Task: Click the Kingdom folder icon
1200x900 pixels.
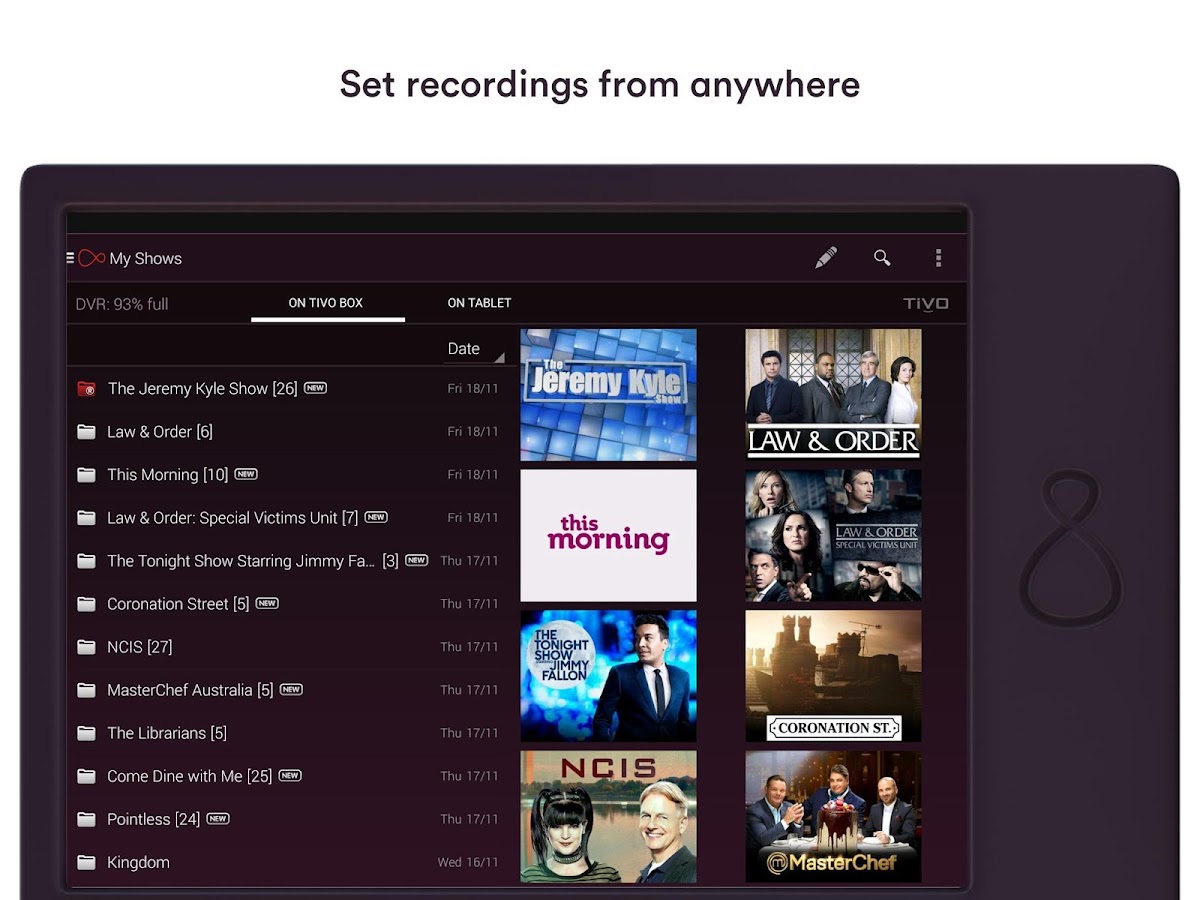Action: [87, 862]
